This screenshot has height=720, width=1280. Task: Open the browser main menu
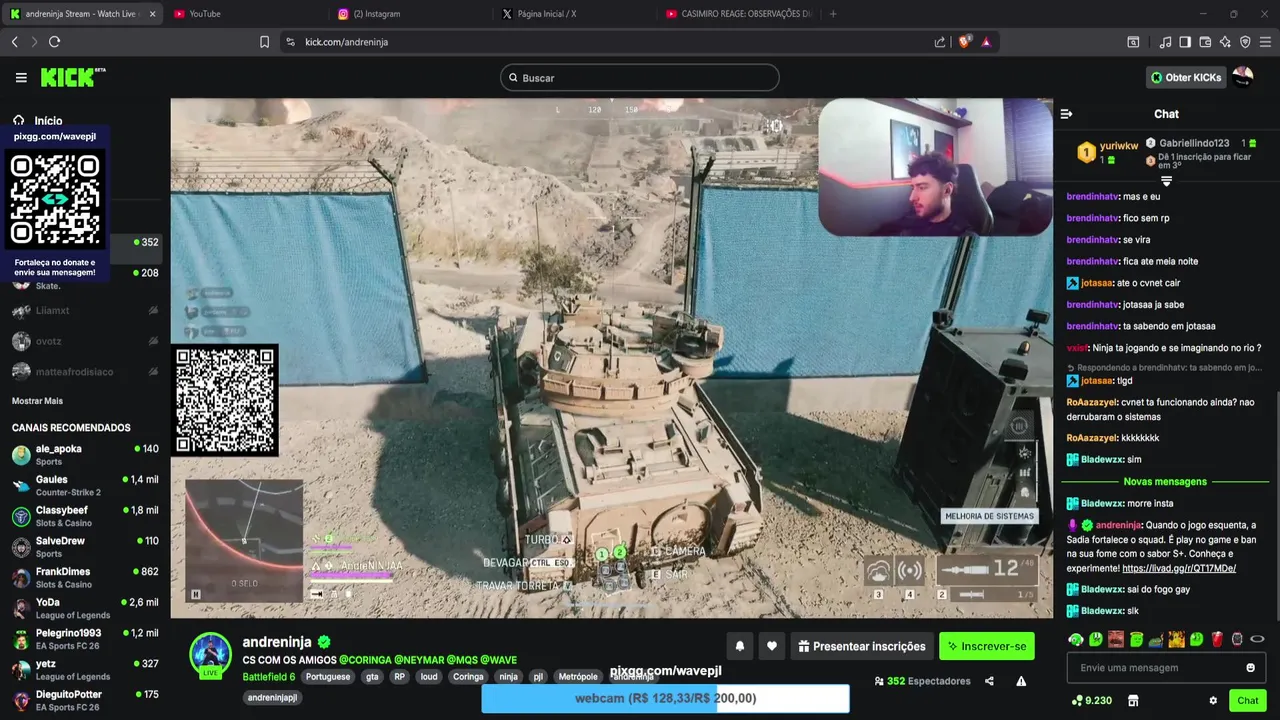[x=1266, y=42]
